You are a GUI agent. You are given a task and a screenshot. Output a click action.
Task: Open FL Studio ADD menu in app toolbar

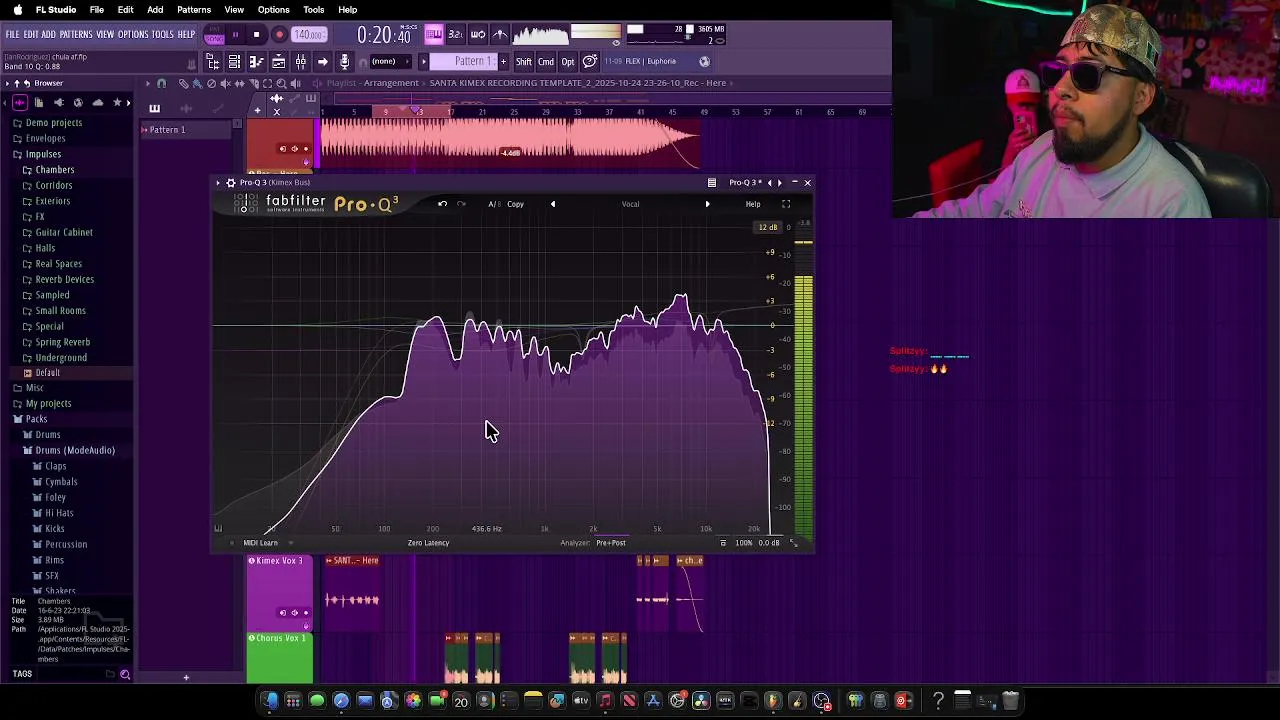pos(48,35)
